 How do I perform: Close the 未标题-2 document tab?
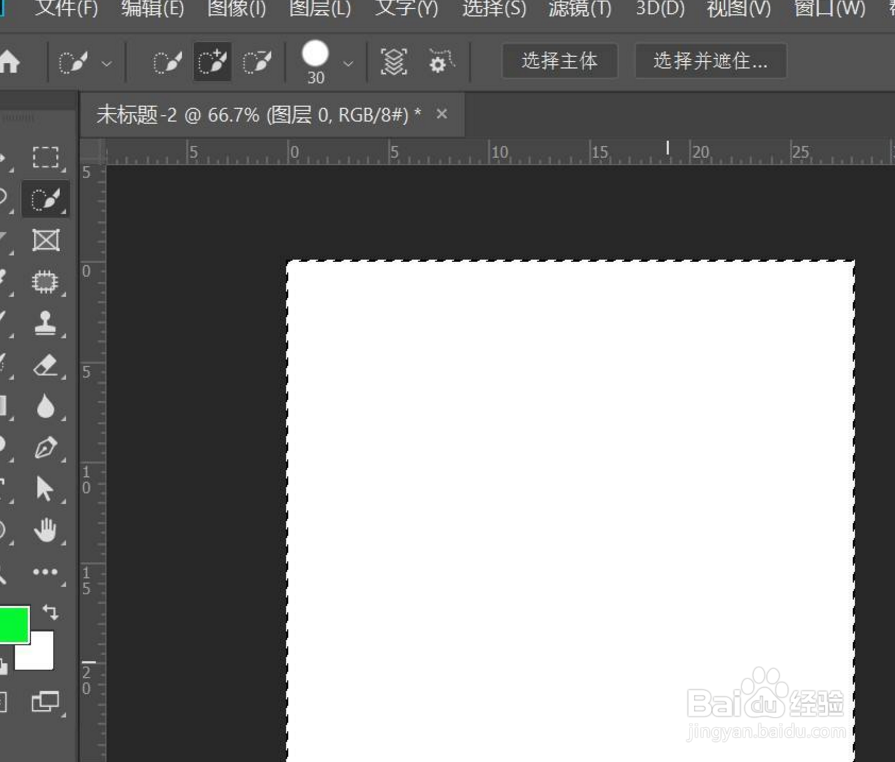441,114
